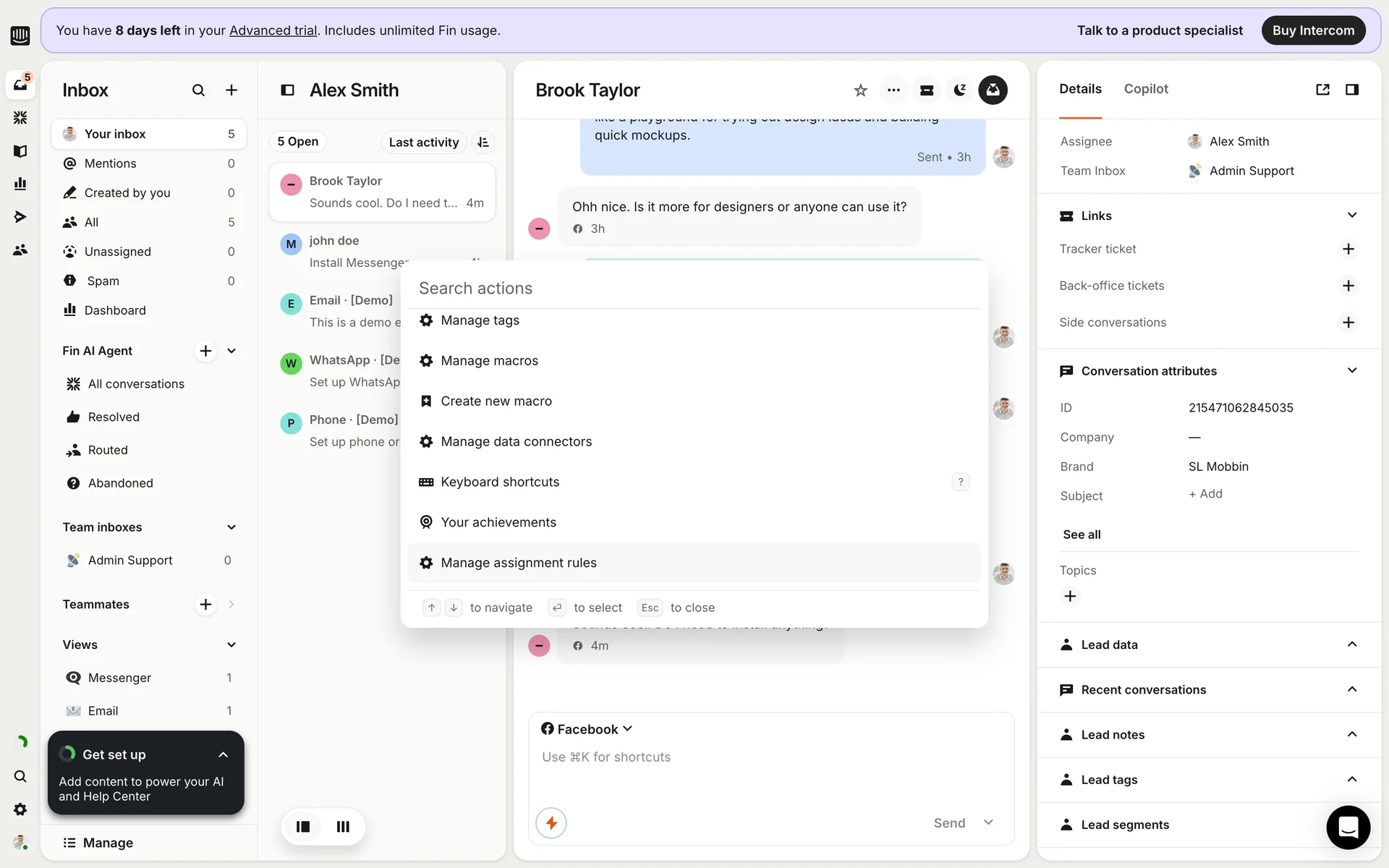
Task: Collapse the Team inboxes section
Action: coord(231,527)
